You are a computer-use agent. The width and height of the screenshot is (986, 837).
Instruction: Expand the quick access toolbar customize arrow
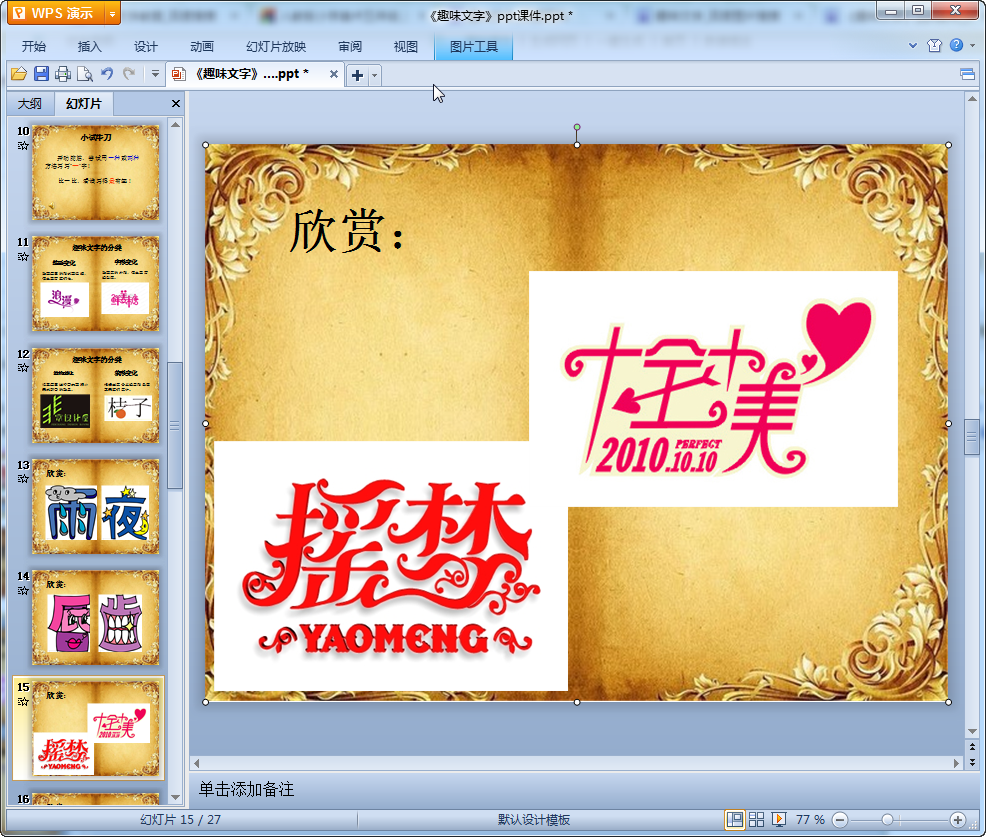click(x=155, y=74)
